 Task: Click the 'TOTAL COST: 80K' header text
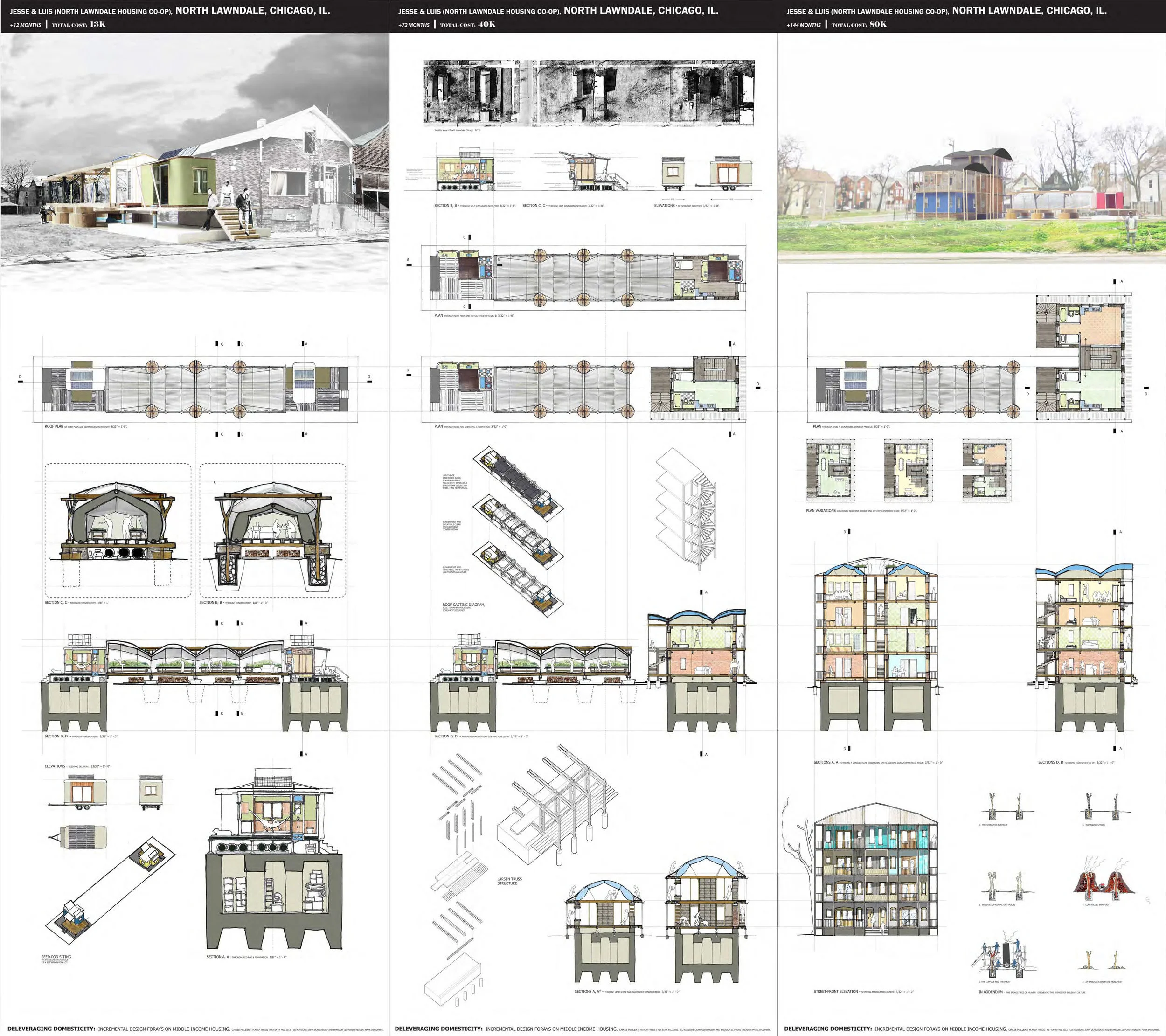[x=859, y=25]
